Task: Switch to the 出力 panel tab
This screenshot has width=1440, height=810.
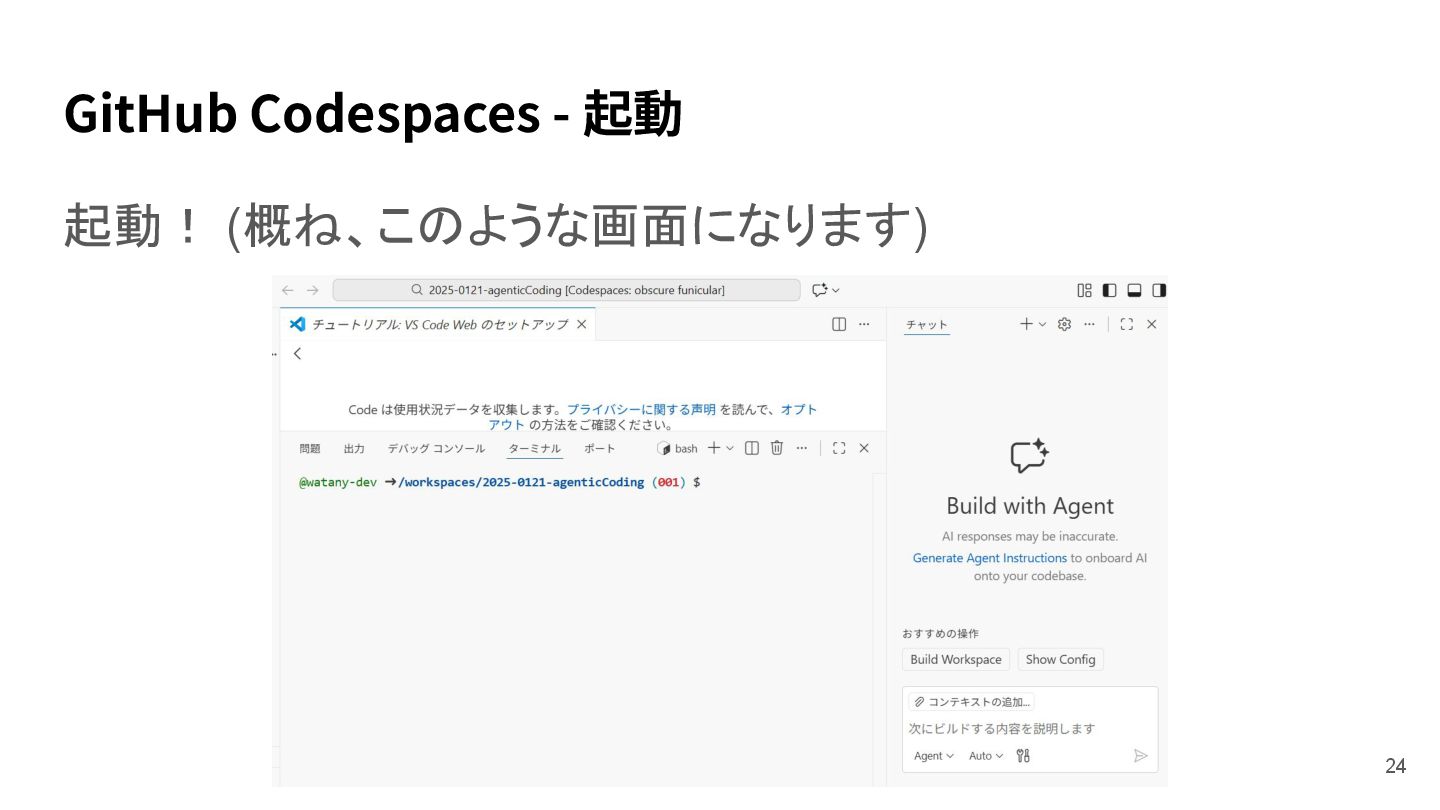Action: pyautogui.click(x=354, y=448)
